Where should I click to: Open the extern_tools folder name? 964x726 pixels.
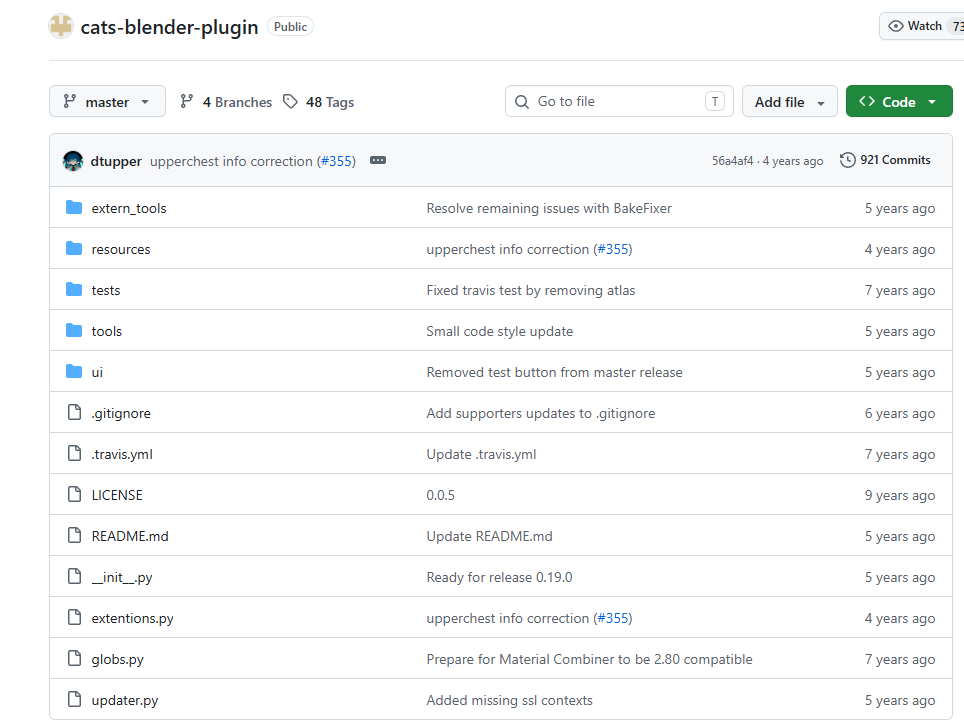(x=128, y=208)
